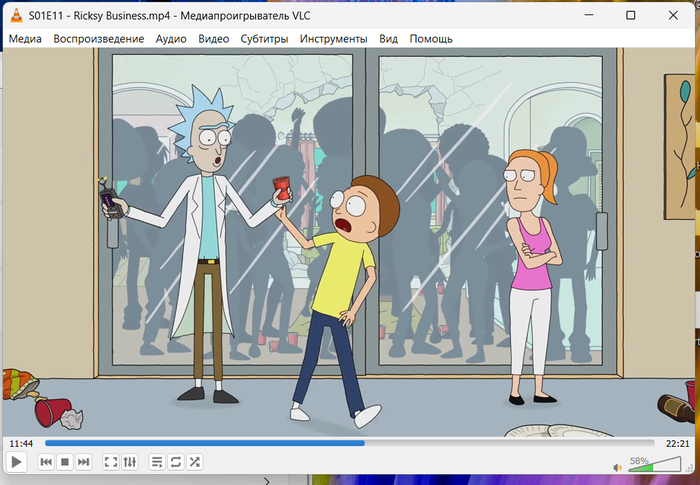
Task: Toggle loop repeat mode
Action: click(176, 462)
